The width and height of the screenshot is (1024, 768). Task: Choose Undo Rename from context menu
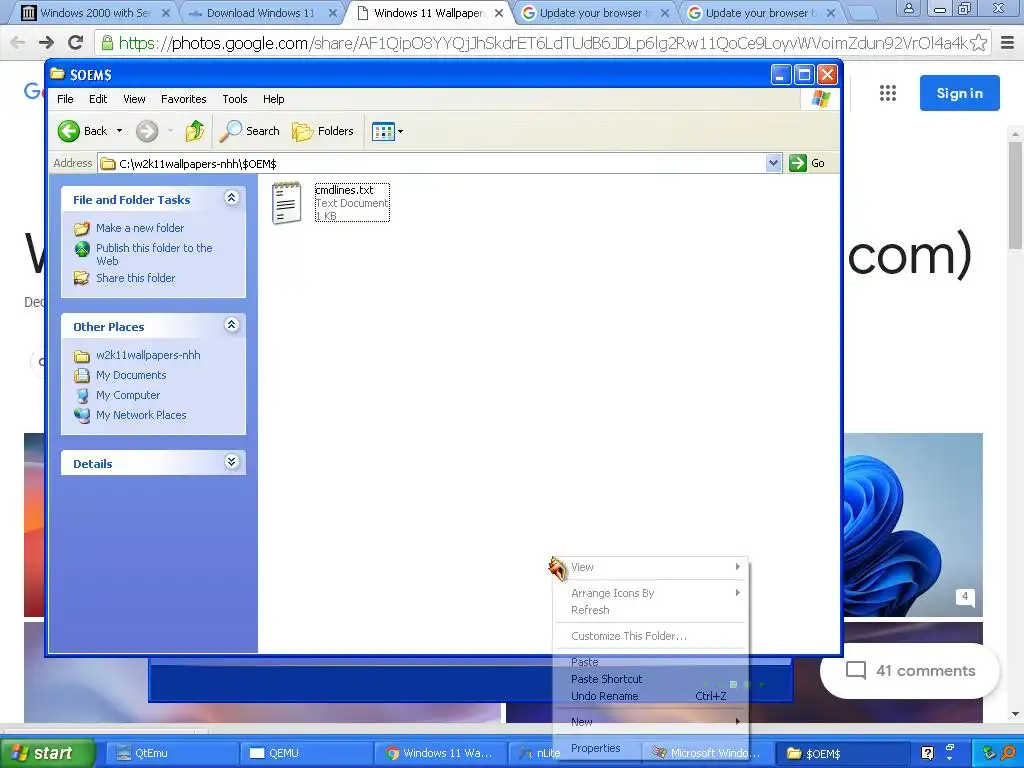(650, 696)
